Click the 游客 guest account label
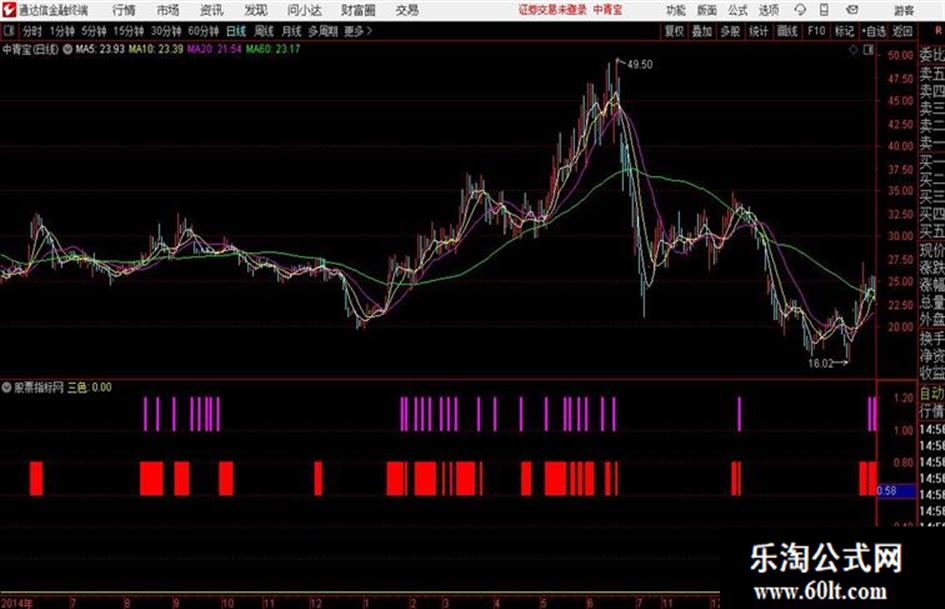The image size is (945, 609). [904, 10]
